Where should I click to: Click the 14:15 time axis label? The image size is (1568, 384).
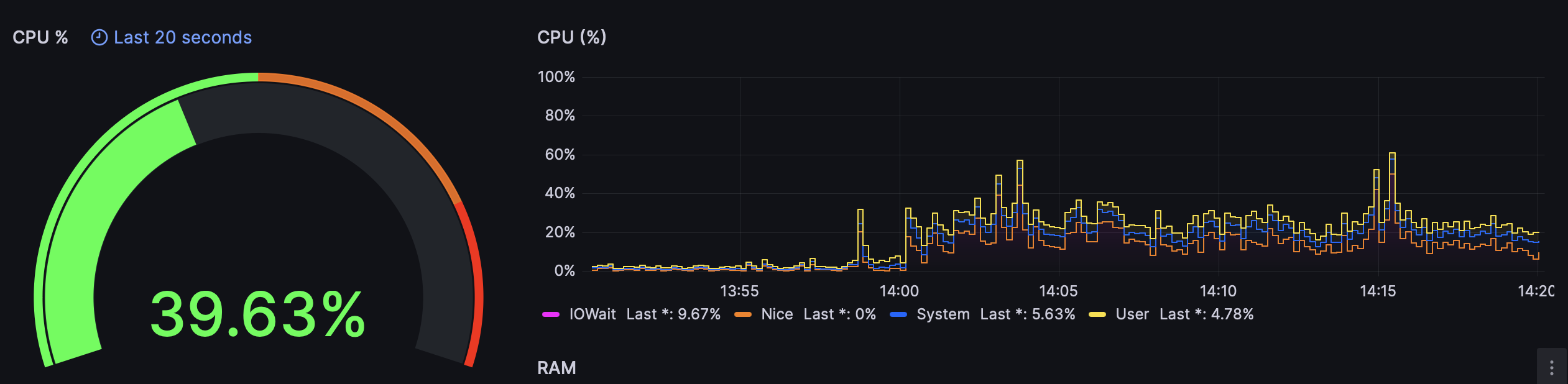[x=1378, y=291]
